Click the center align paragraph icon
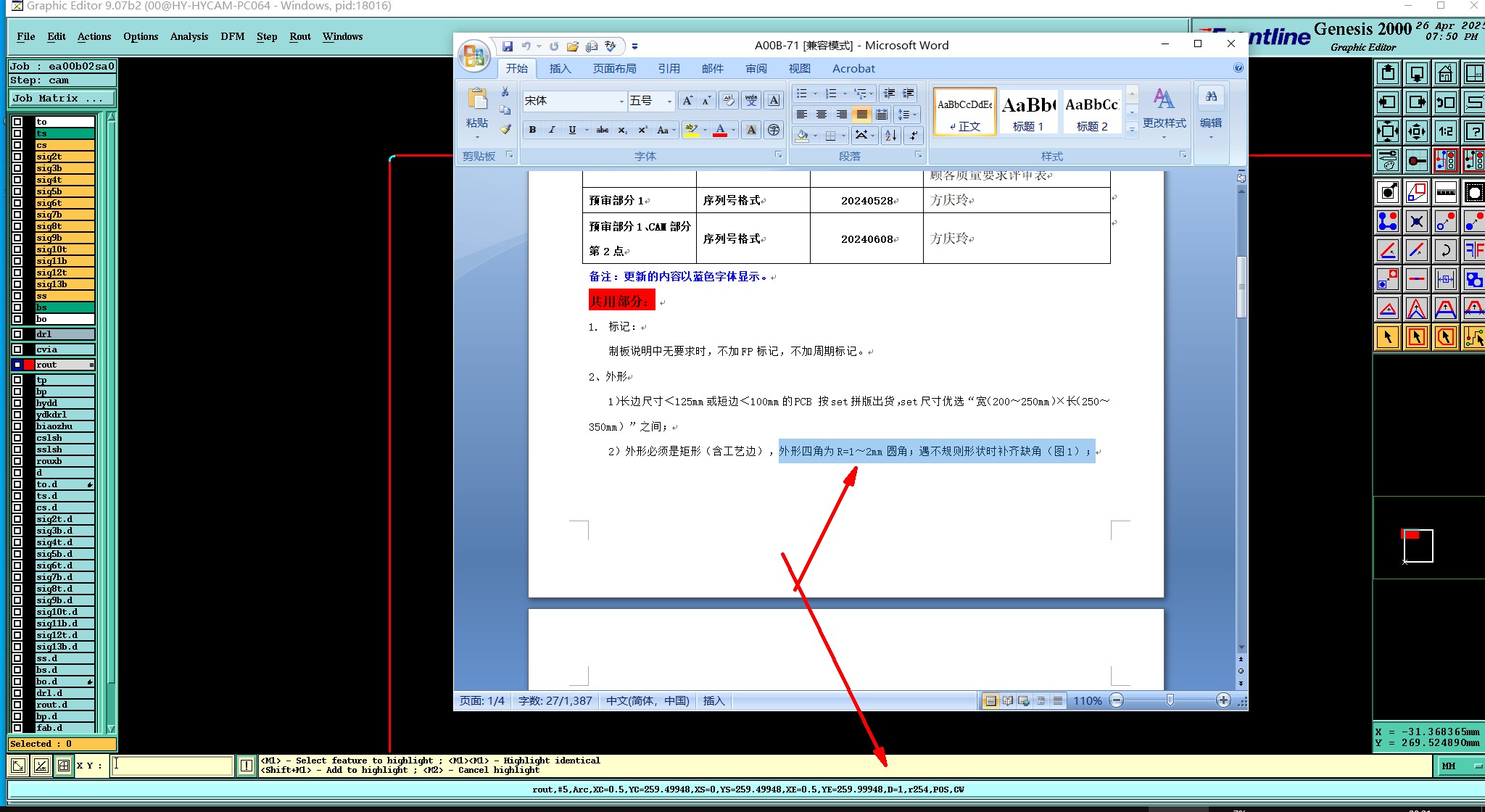 [822, 115]
